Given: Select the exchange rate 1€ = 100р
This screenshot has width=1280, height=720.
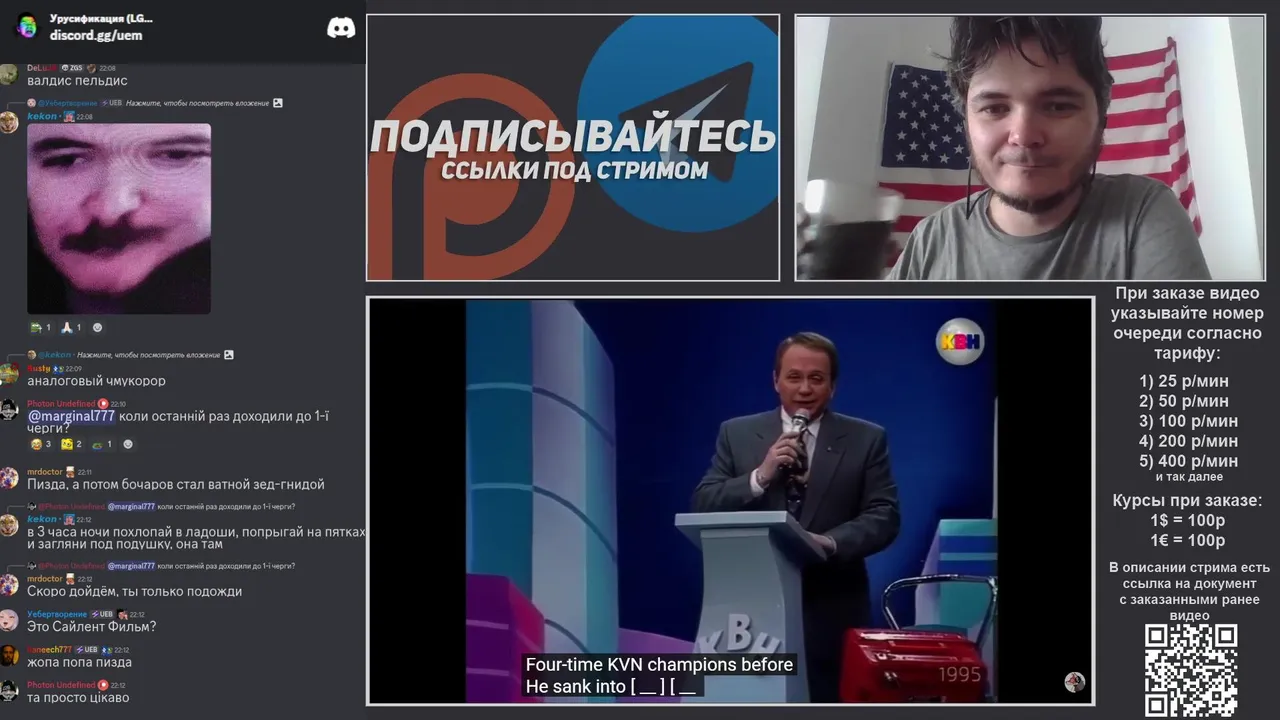Looking at the screenshot, I should (1188, 540).
